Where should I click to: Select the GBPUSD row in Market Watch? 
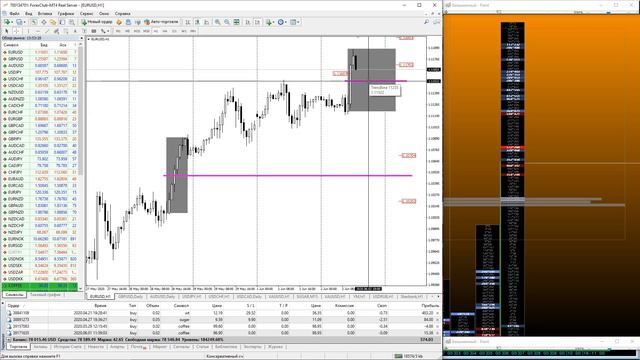[x=40, y=59]
